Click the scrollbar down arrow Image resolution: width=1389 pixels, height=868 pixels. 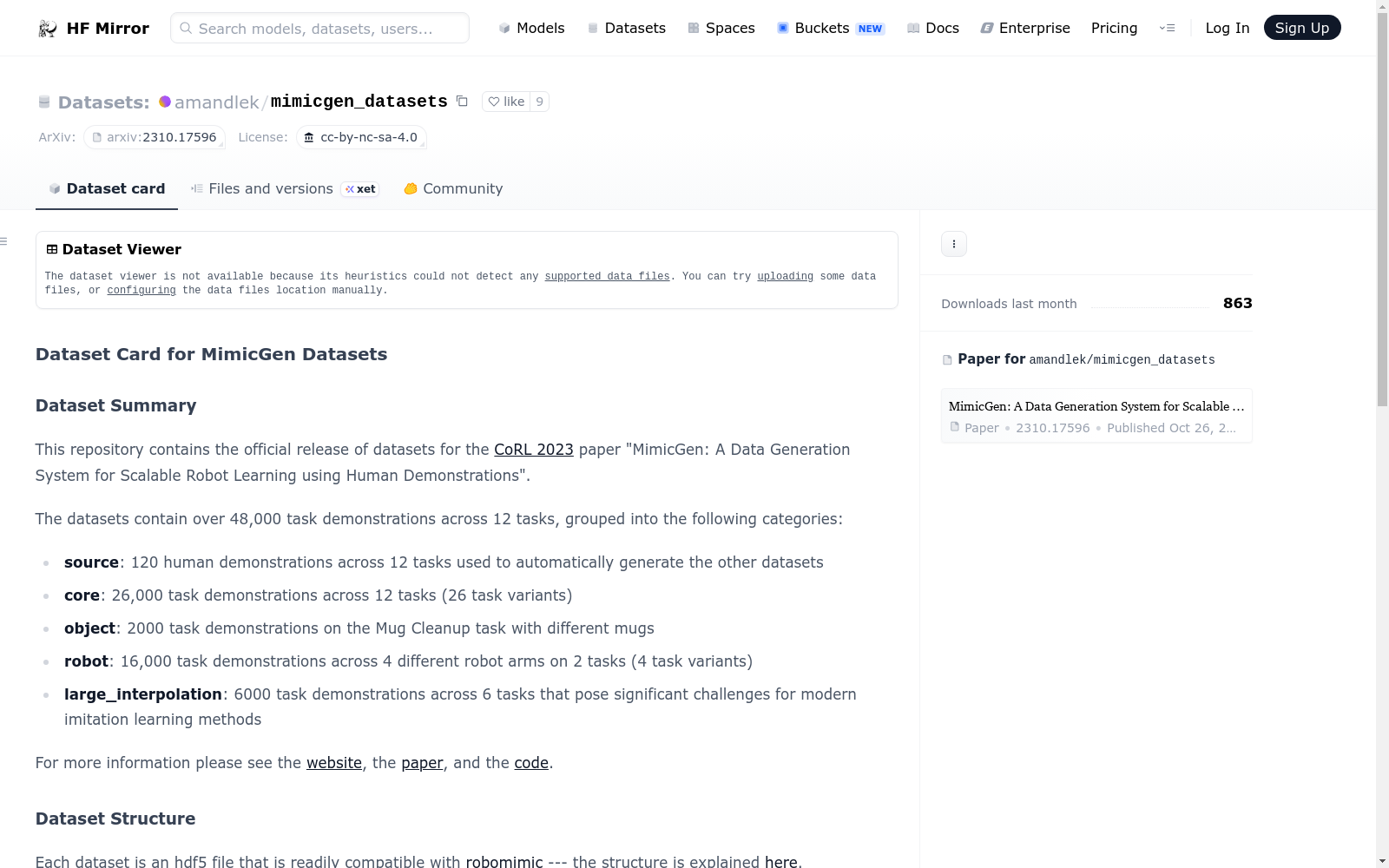1382,861
